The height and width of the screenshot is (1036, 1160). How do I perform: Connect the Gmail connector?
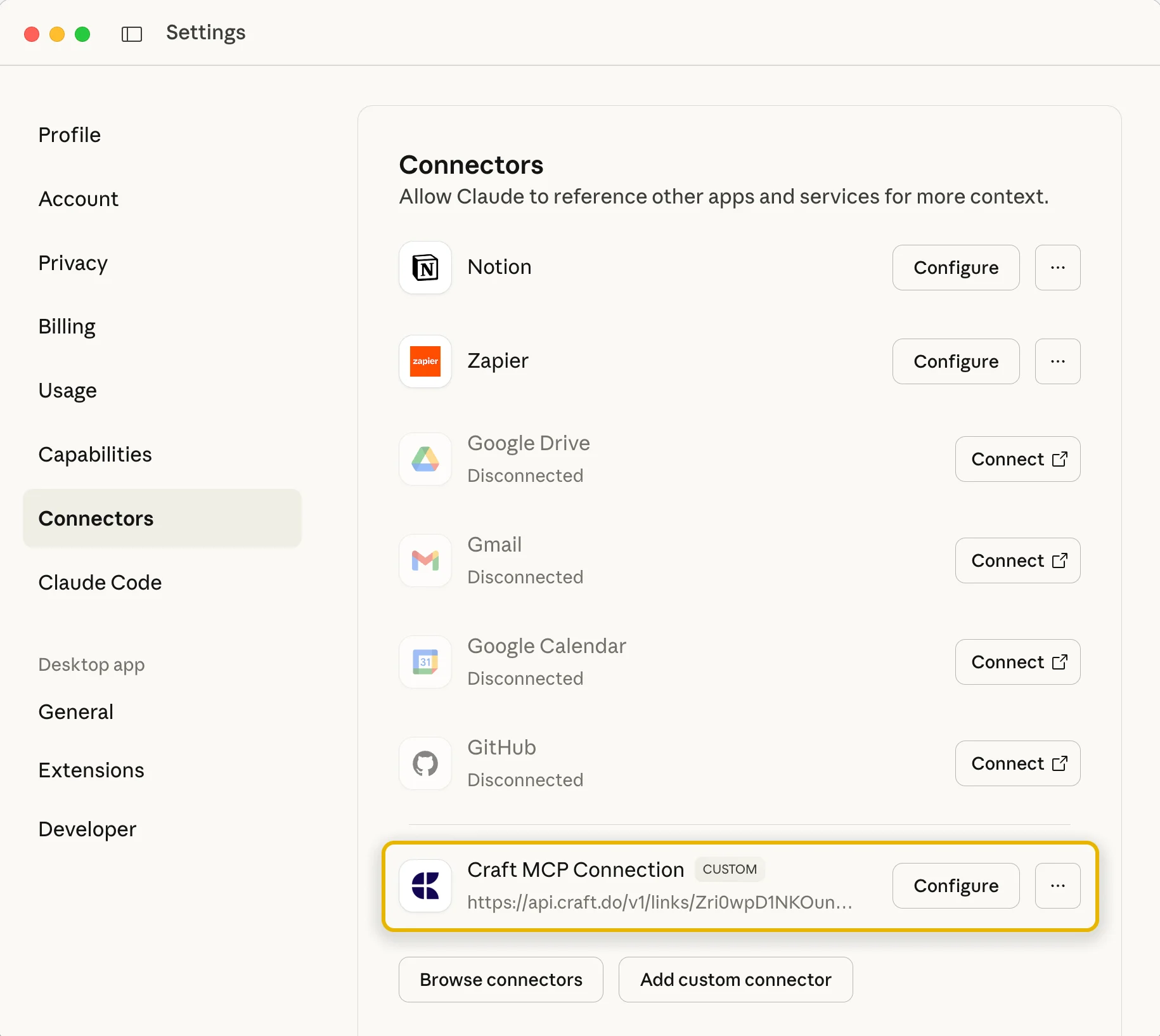pyautogui.click(x=1017, y=560)
